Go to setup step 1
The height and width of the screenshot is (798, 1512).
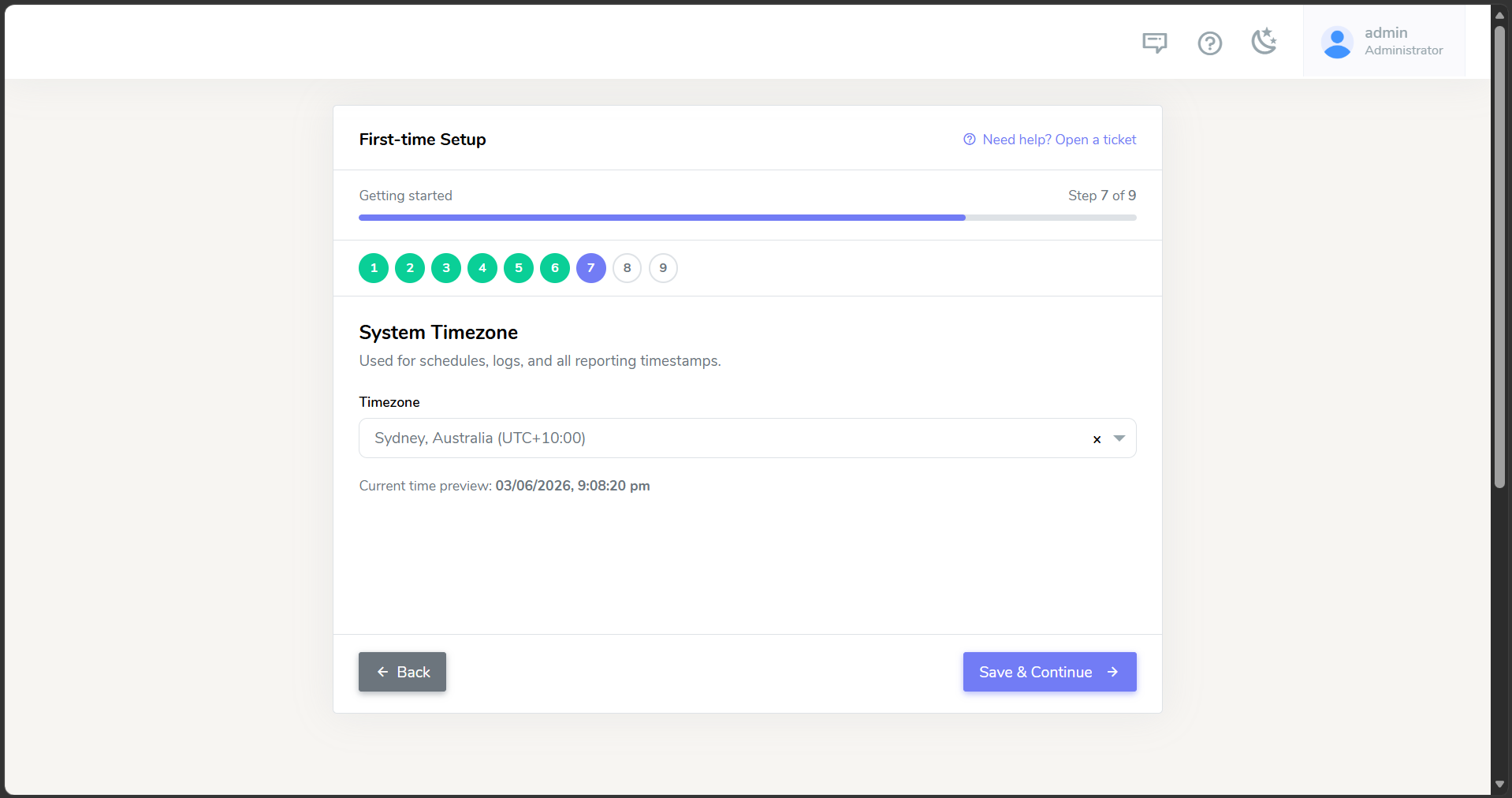374,268
